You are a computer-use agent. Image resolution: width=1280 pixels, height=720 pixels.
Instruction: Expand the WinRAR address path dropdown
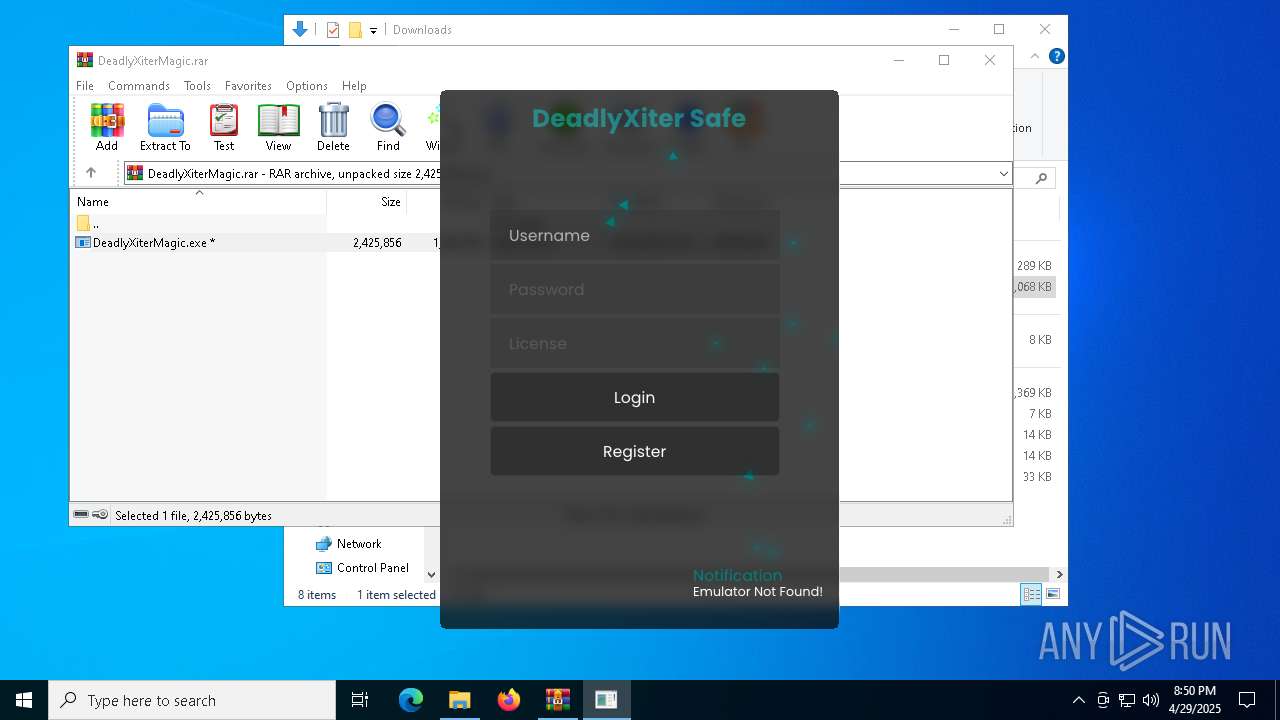[x=1003, y=174]
